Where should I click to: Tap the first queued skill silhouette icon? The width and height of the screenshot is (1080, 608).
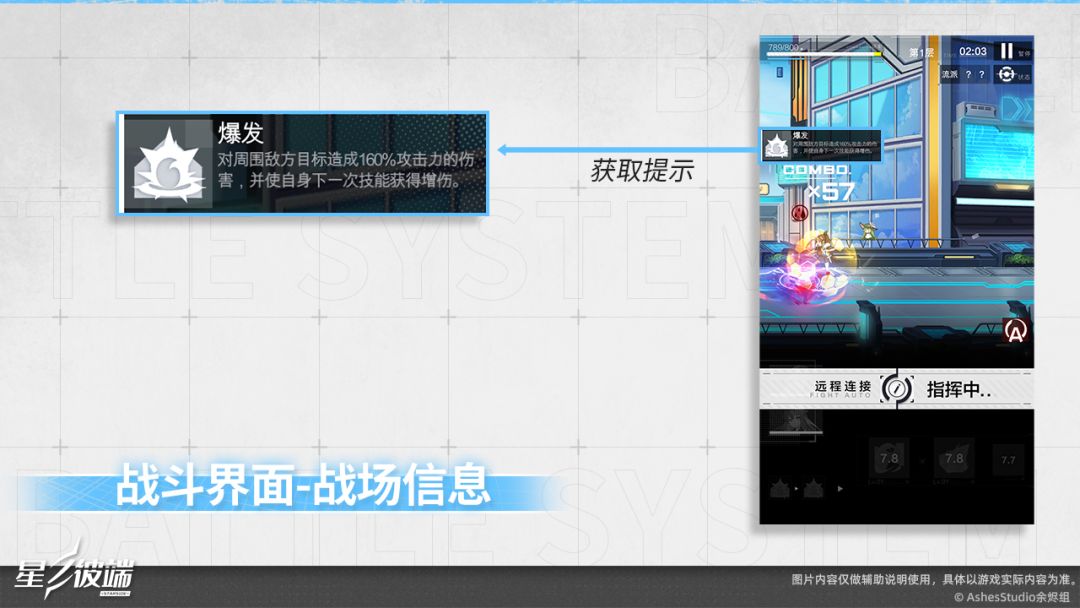(x=780, y=488)
